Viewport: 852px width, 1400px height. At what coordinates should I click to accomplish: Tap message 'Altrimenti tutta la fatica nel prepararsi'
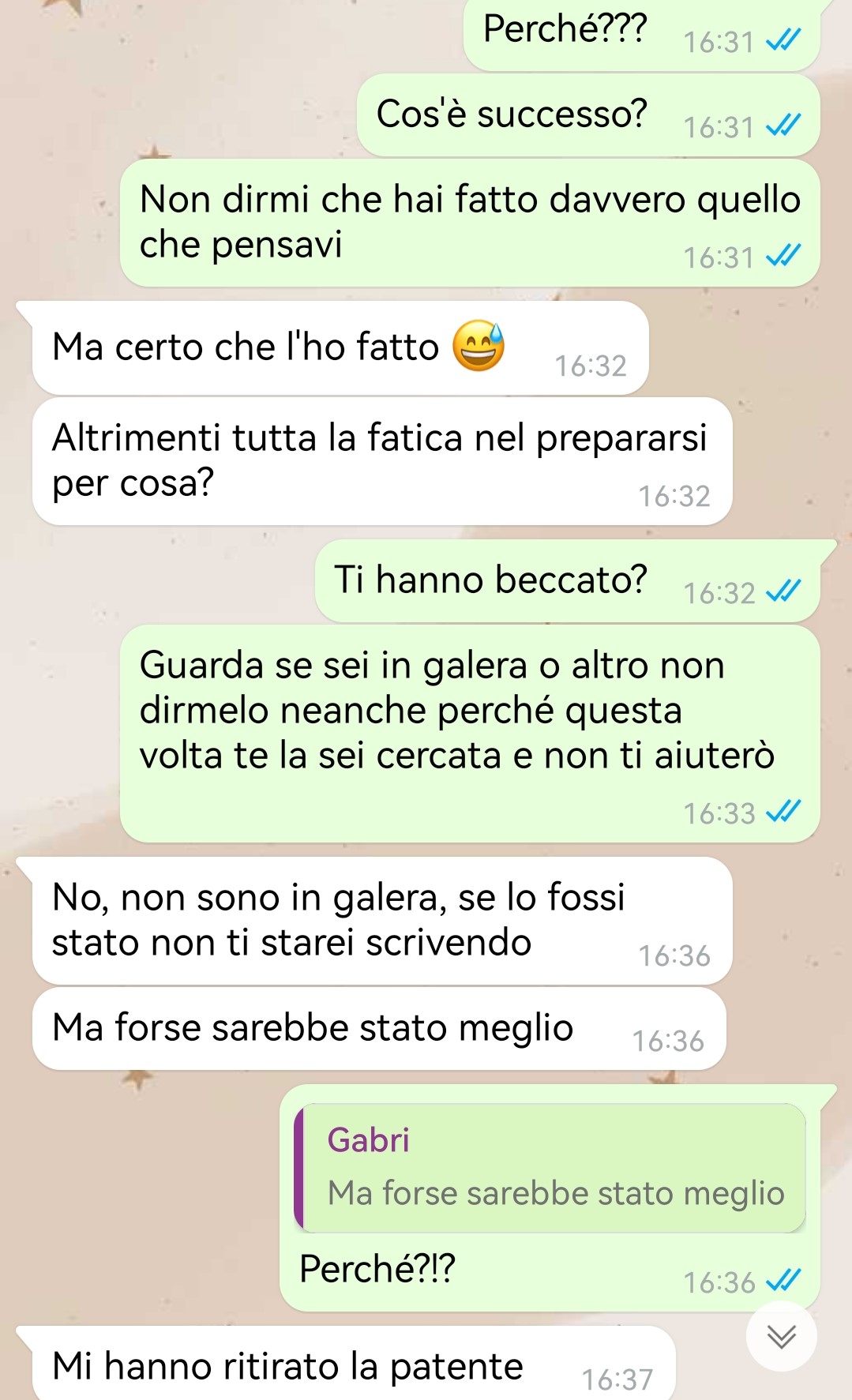click(x=382, y=461)
